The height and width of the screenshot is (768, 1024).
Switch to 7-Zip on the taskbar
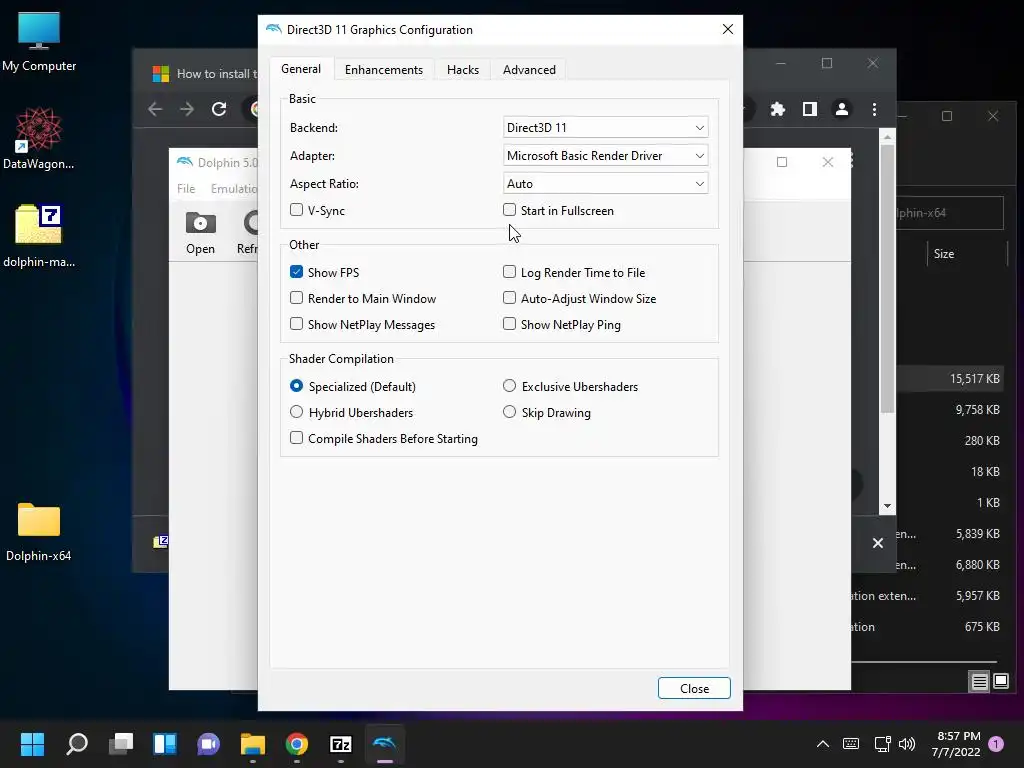coord(341,744)
